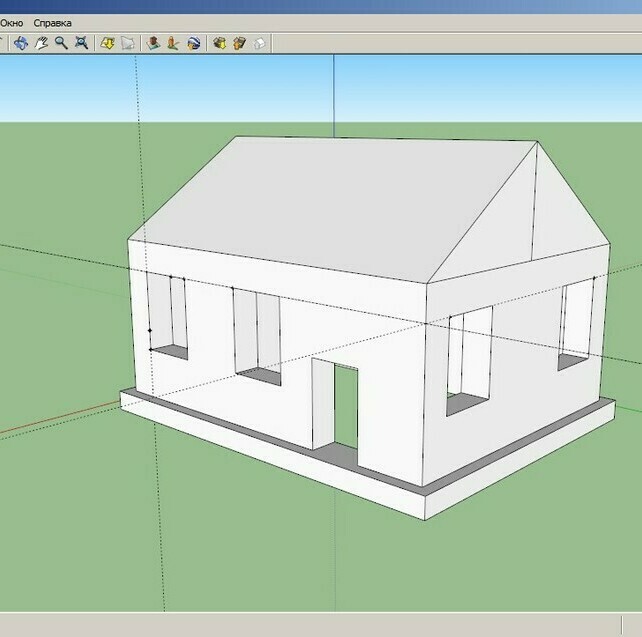Click the greyed Share Component icon
The width and height of the screenshot is (642, 637).
(x=260, y=43)
